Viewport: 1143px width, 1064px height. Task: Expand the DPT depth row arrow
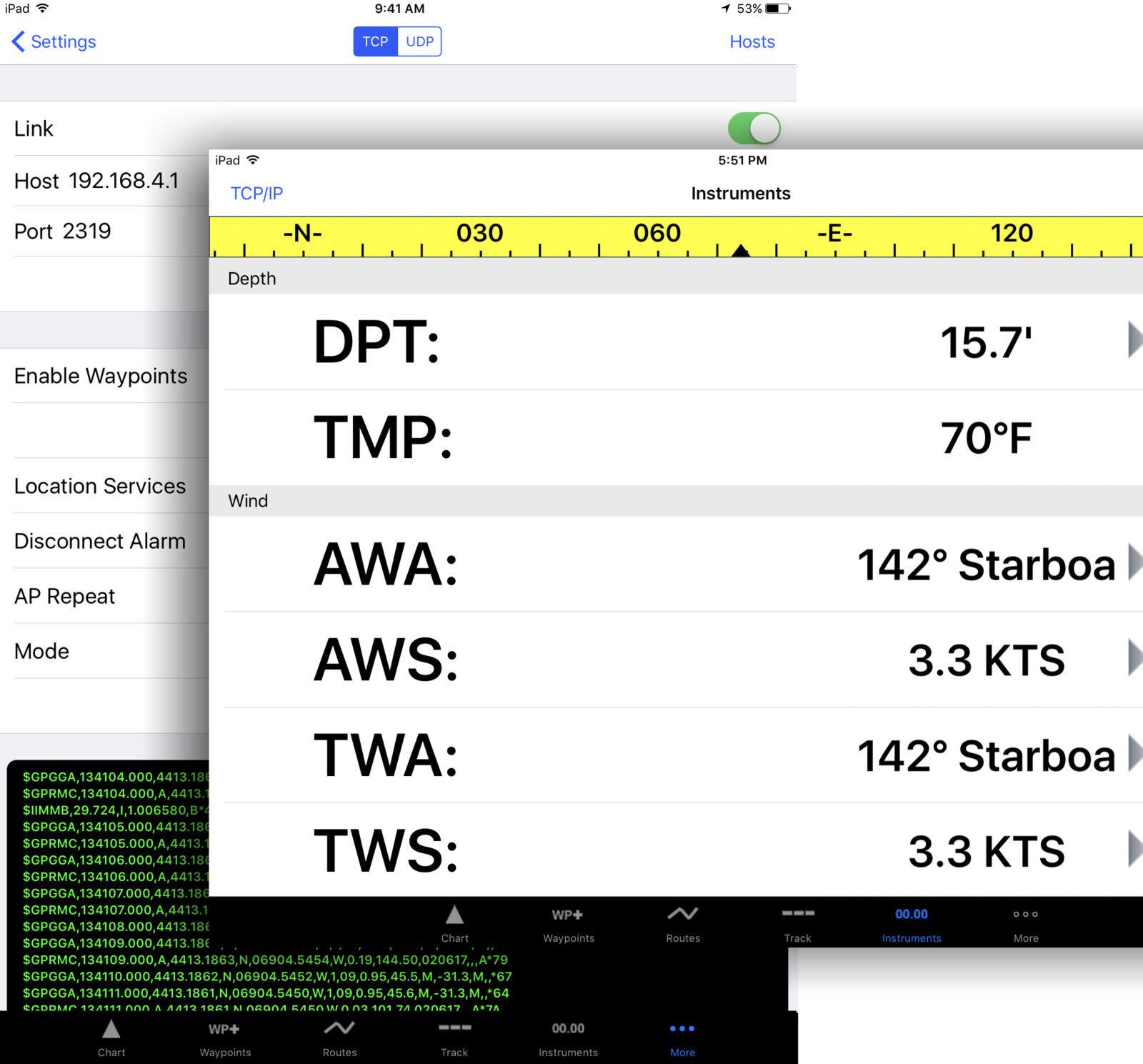[1133, 340]
